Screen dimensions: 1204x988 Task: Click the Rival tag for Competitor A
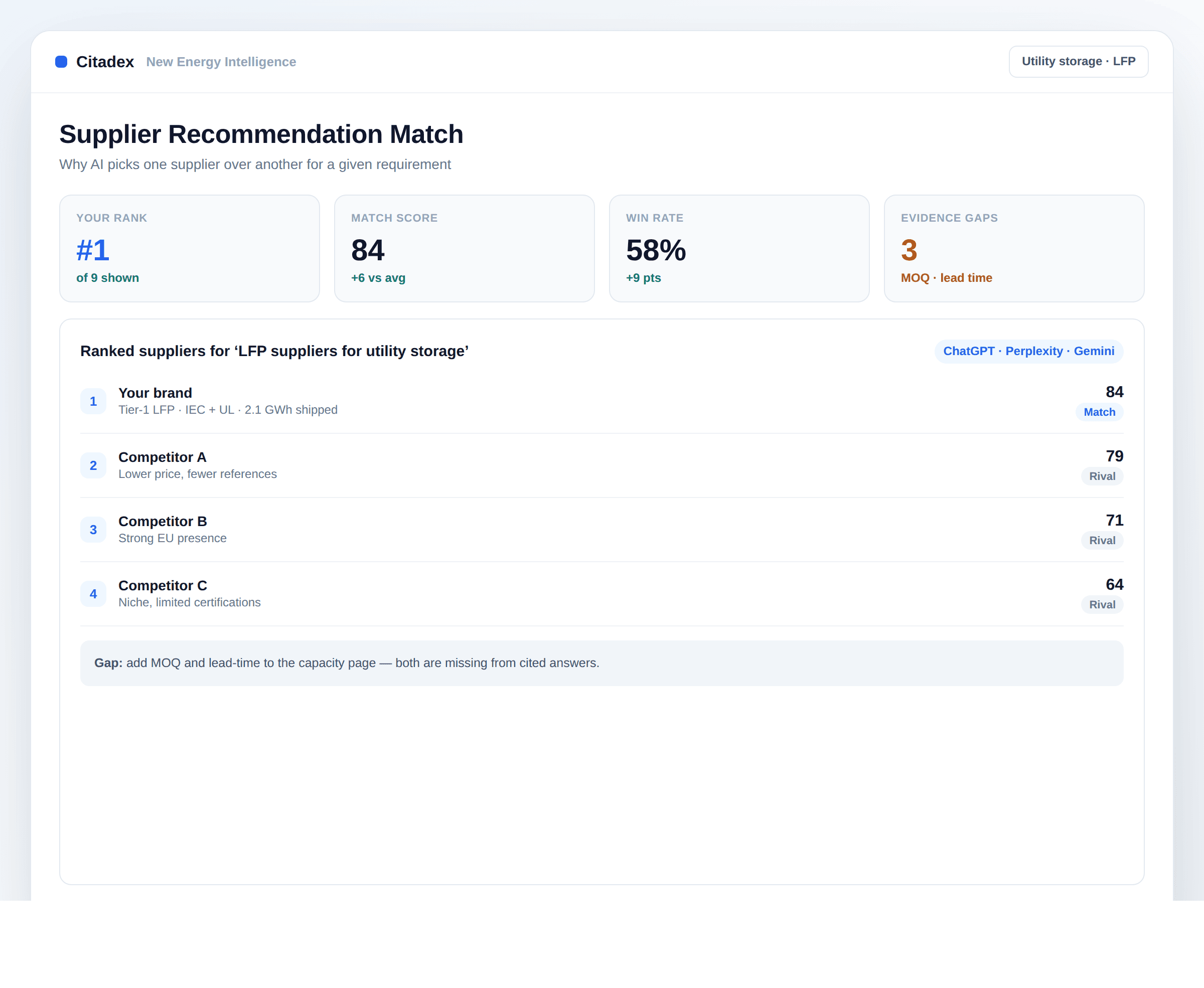[1102, 476]
